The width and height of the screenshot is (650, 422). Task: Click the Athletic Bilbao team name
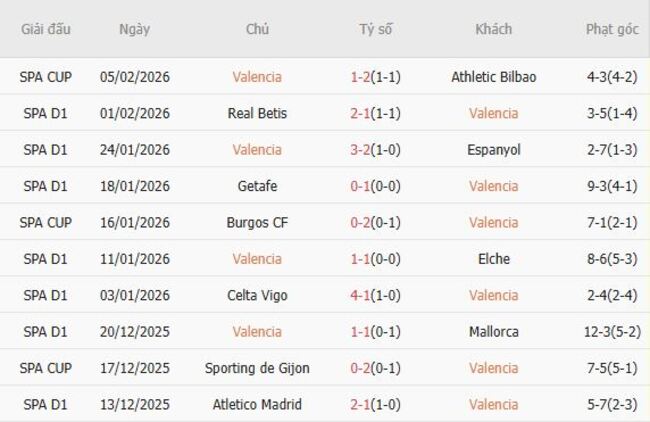(493, 77)
